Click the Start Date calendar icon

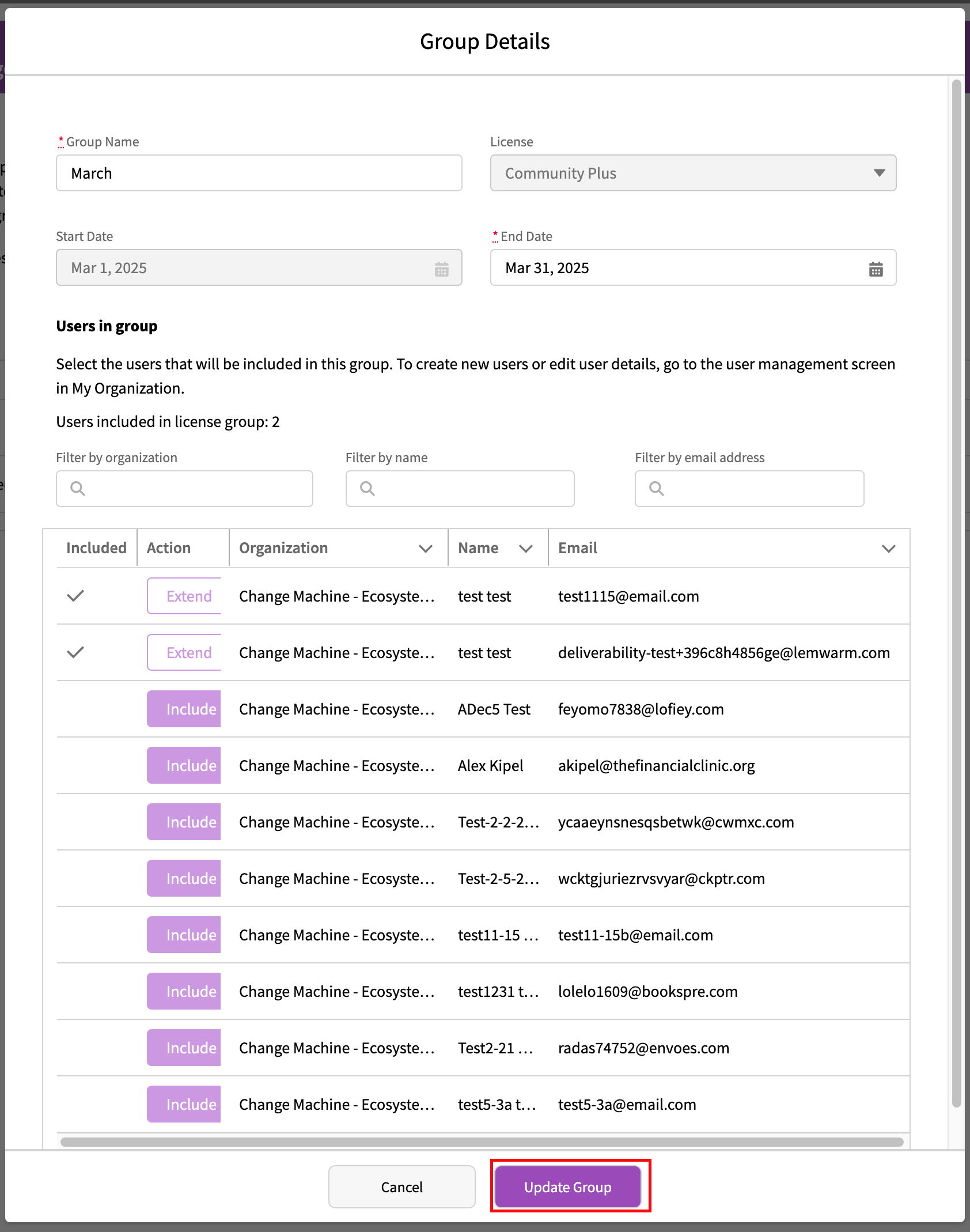[441, 269]
